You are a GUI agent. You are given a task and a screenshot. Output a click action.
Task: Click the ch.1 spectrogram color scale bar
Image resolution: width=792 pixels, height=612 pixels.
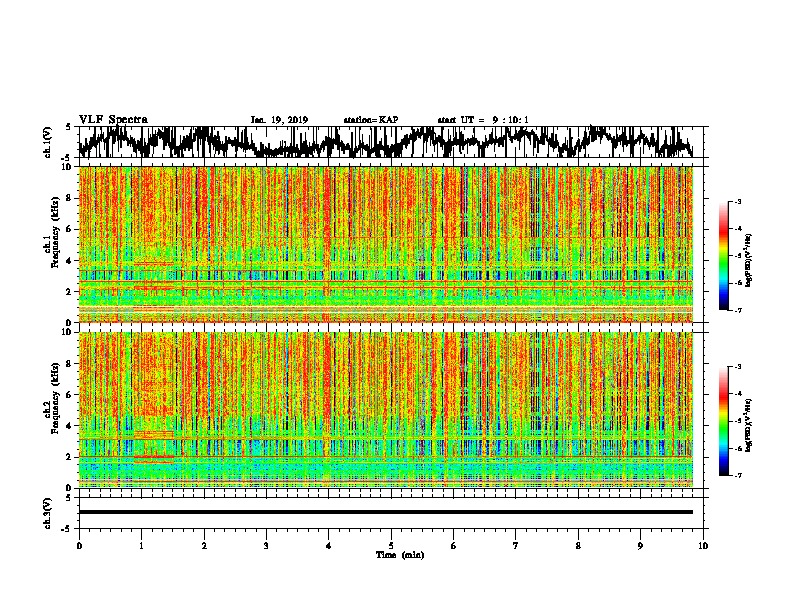(723, 256)
